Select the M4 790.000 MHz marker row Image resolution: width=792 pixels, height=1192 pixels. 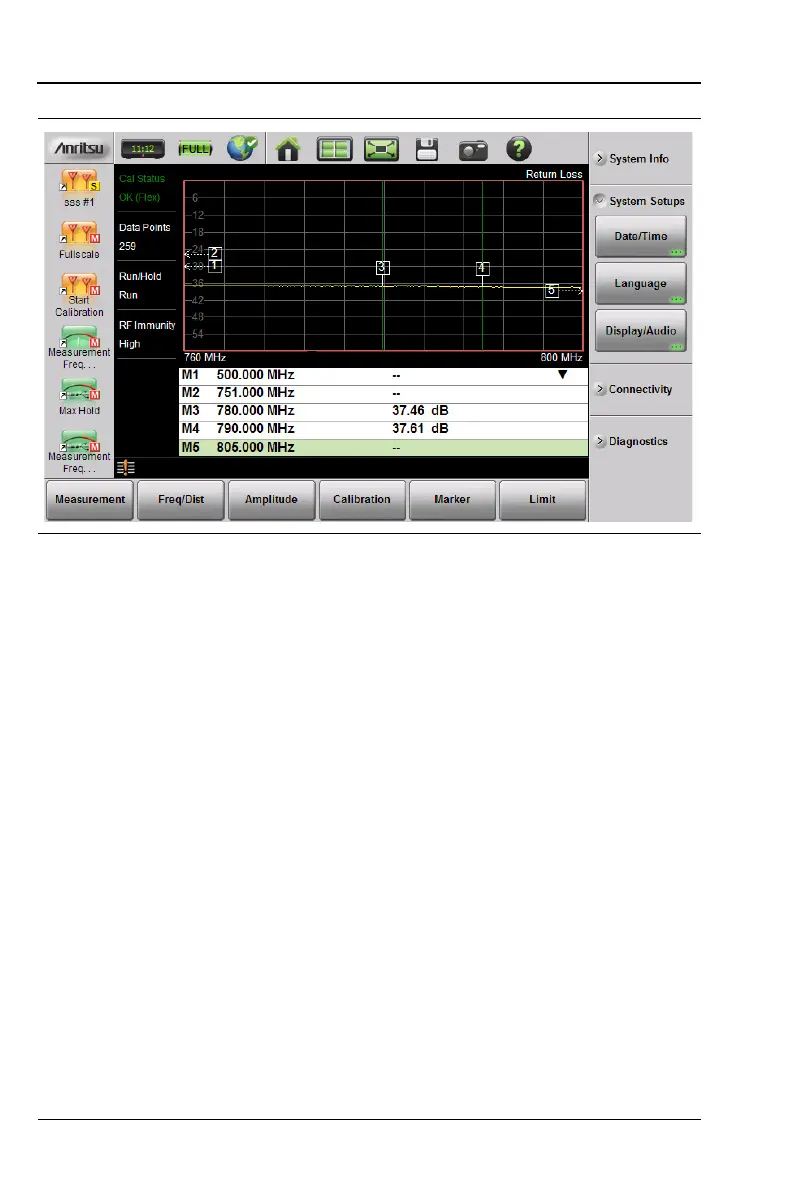coord(383,429)
